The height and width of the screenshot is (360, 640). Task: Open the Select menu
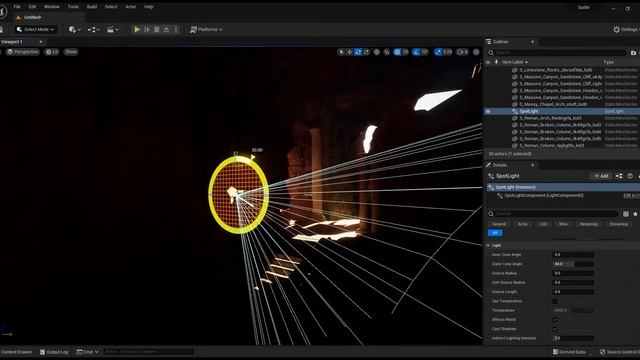click(x=111, y=7)
